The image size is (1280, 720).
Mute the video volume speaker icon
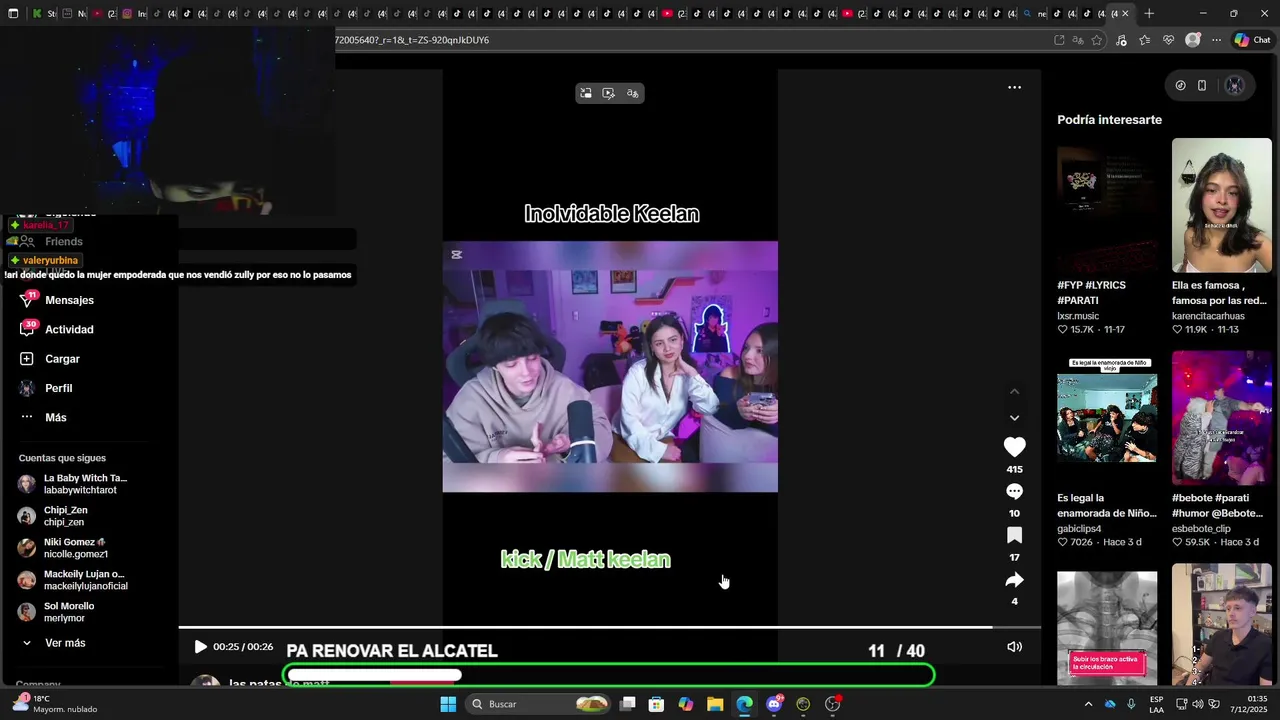1014,647
